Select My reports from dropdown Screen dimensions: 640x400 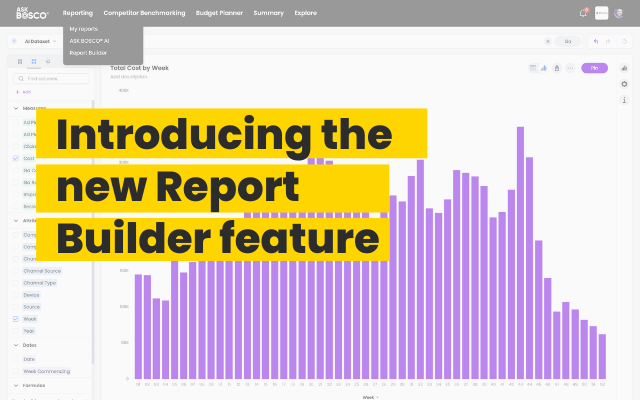(84, 29)
